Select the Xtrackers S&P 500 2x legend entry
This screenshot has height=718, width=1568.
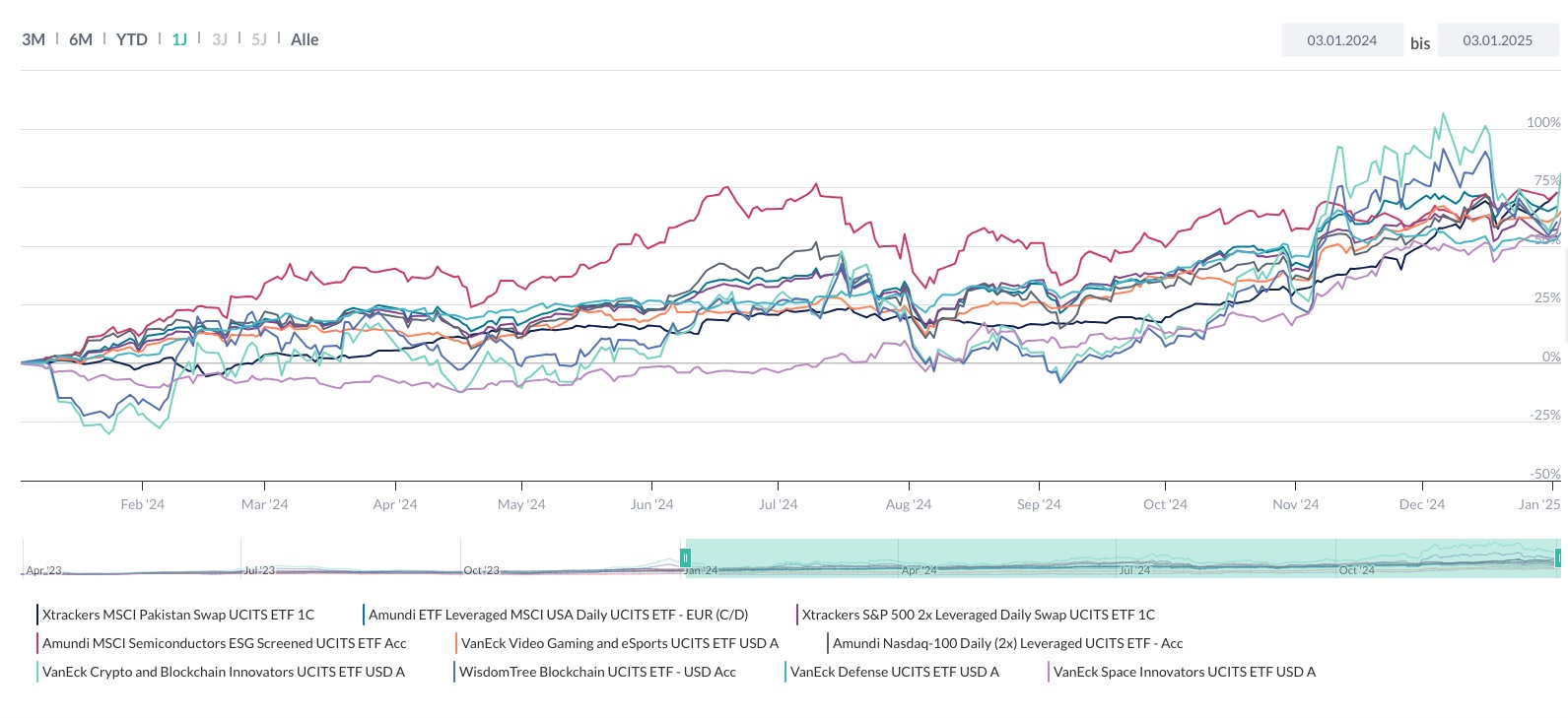(x=978, y=614)
